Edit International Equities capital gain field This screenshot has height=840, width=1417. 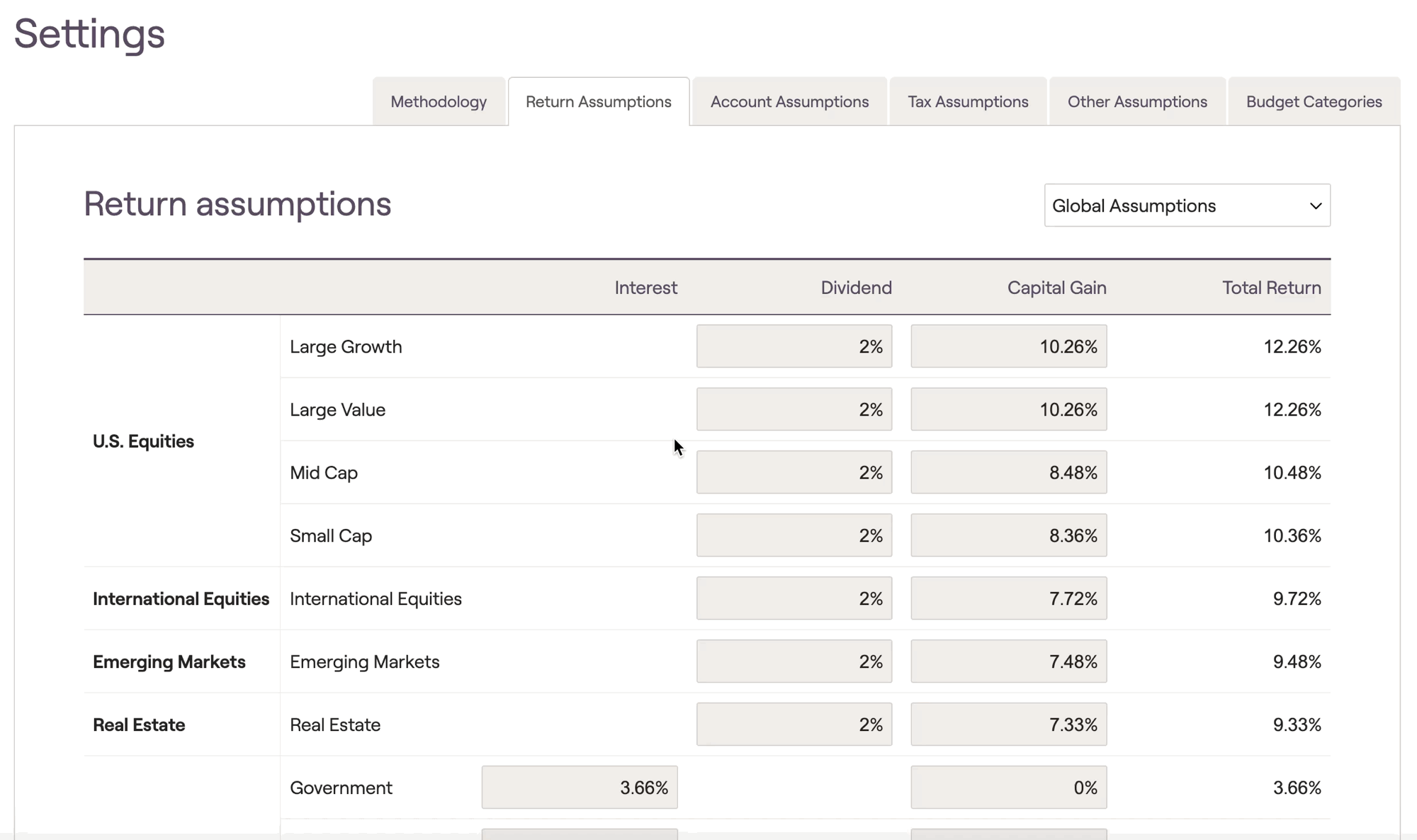pyautogui.click(x=1008, y=598)
